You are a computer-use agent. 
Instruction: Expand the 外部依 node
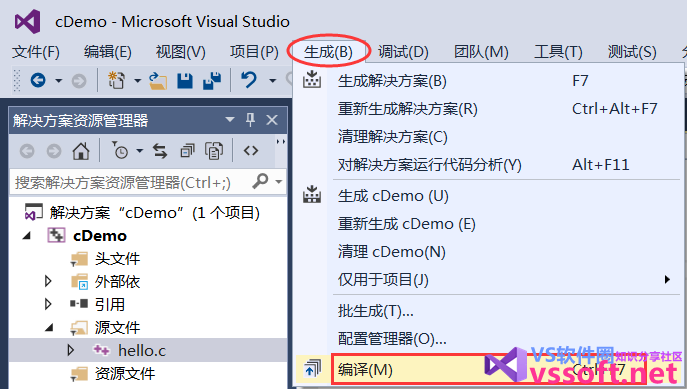tap(48, 281)
